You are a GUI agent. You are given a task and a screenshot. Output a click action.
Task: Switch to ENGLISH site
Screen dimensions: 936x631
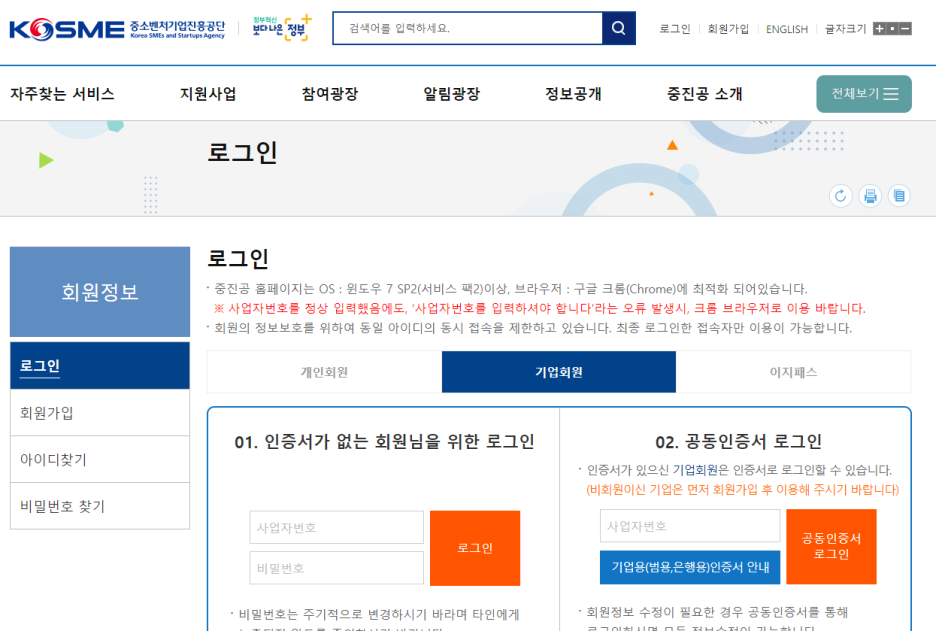[787, 29]
